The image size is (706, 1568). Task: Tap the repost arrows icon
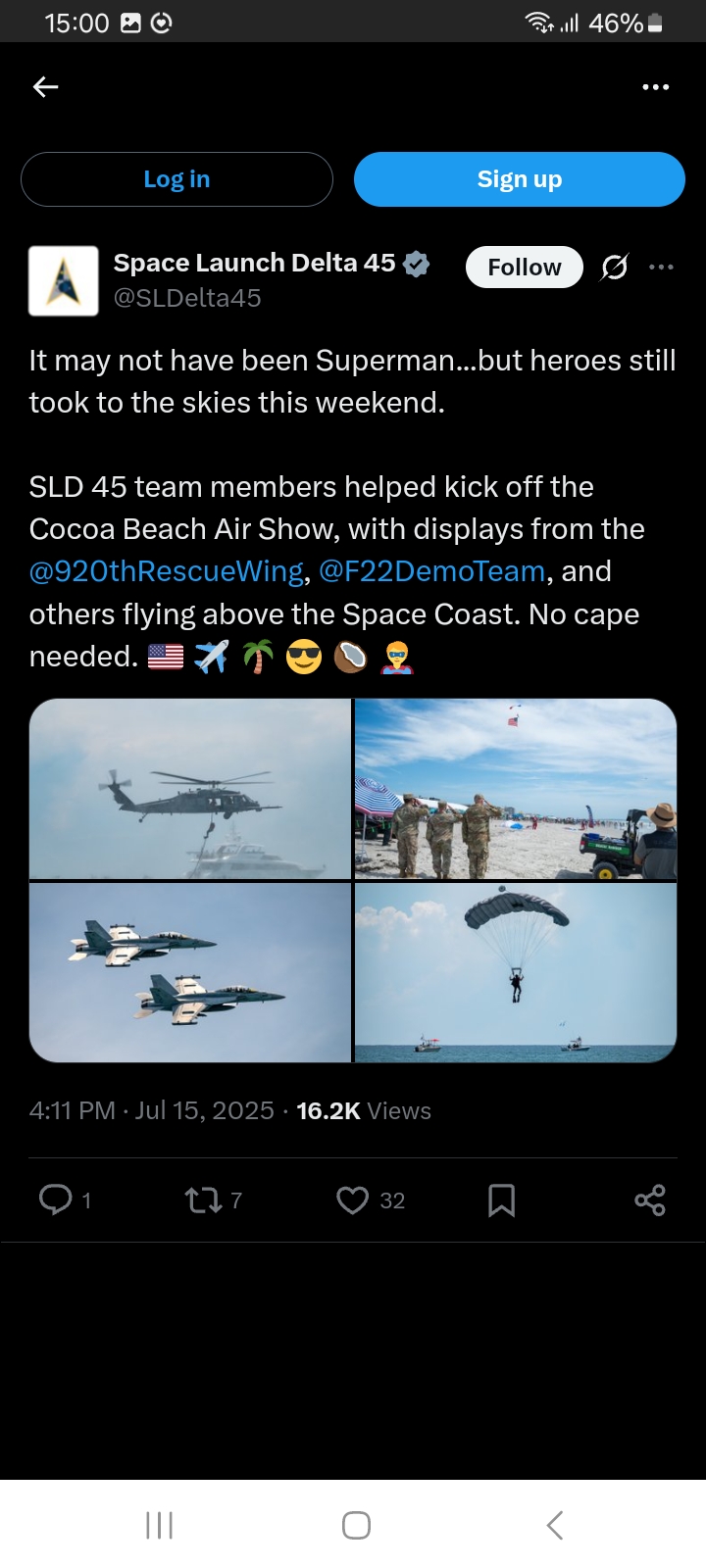tap(203, 1200)
